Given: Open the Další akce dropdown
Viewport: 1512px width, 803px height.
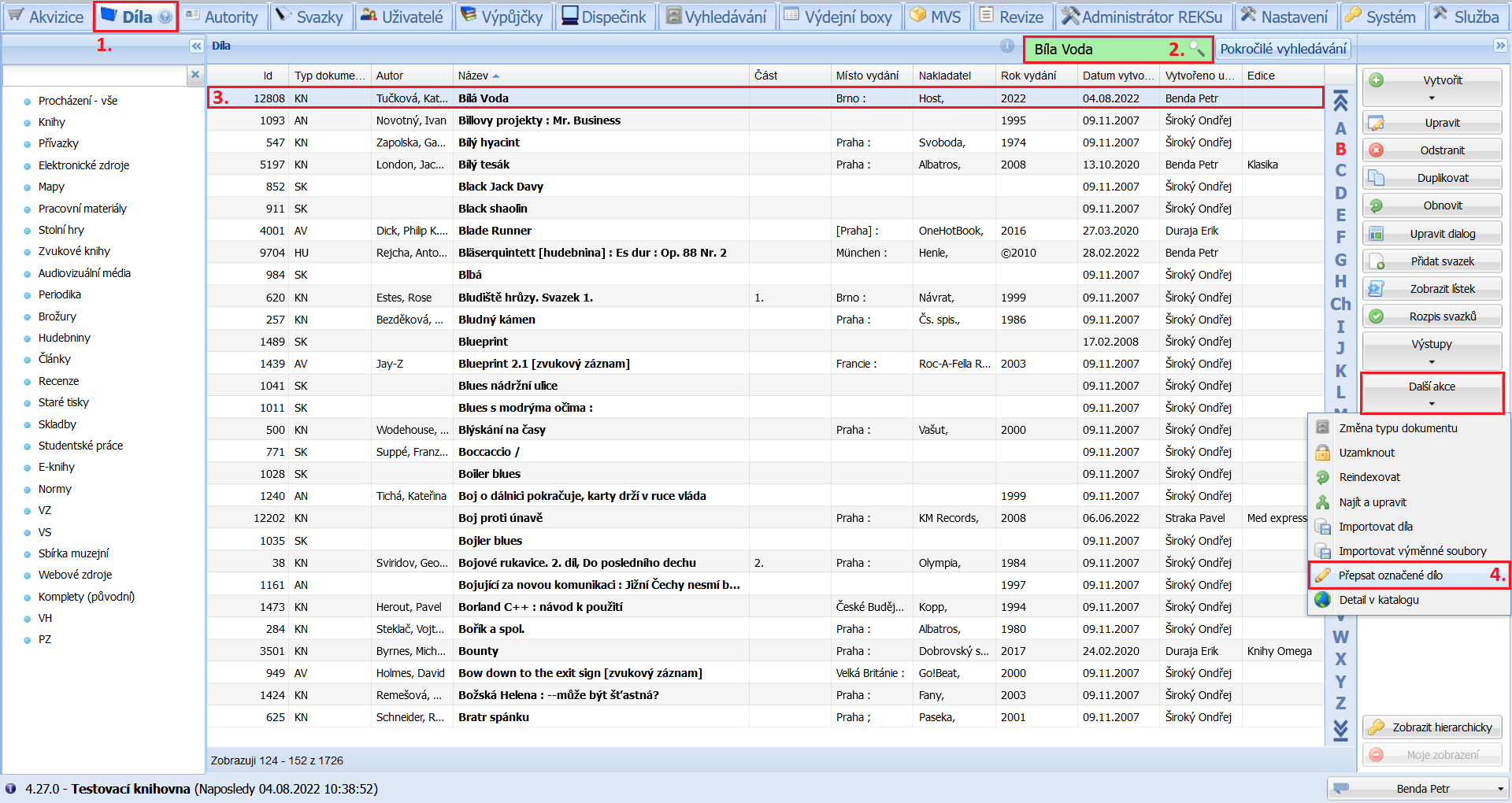Looking at the screenshot, I should click(x=1432, y=394).
